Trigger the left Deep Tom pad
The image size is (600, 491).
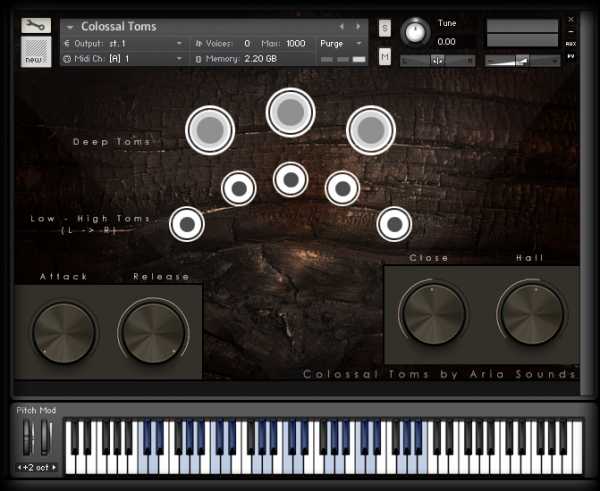[x=210, y=130]
